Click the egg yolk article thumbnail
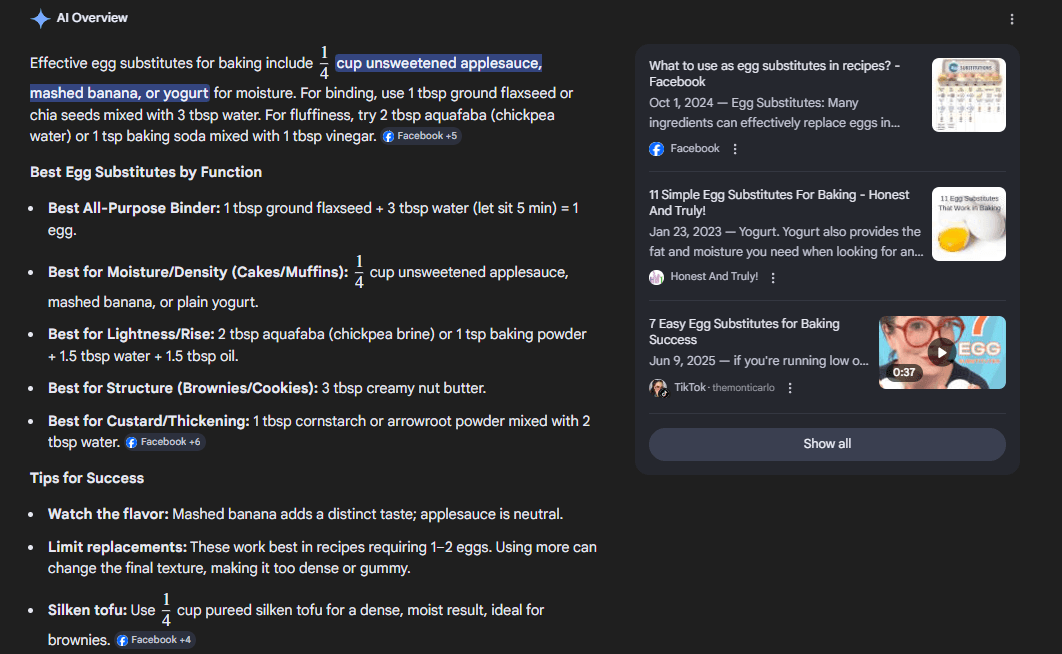Image resolution: width=1062 pixels, height=654 pixels. [968, 223]
